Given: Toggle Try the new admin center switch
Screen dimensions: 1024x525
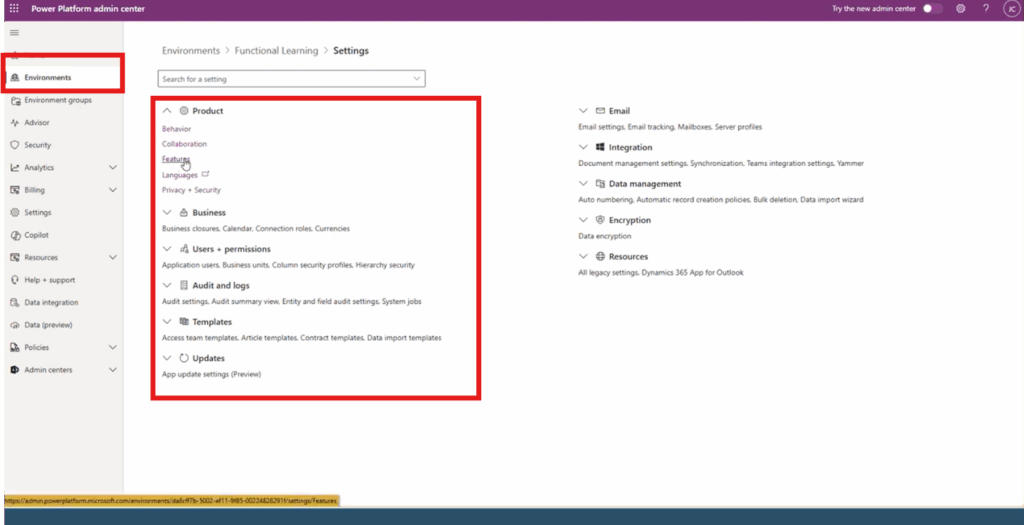Looking at the screenshot, I should pos(933,8).
